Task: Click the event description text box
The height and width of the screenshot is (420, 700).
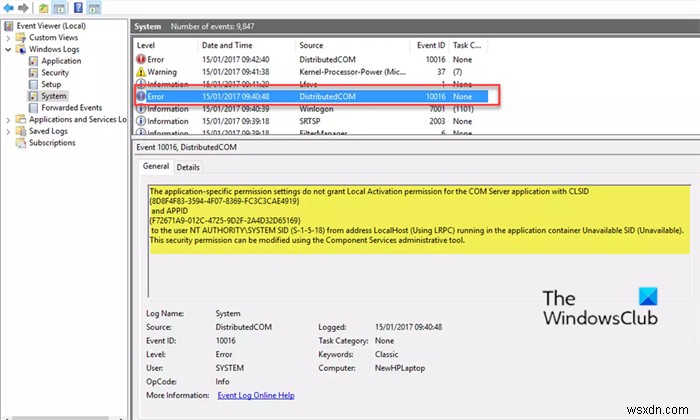Action: pyautogui.click(x=419, y=241)
